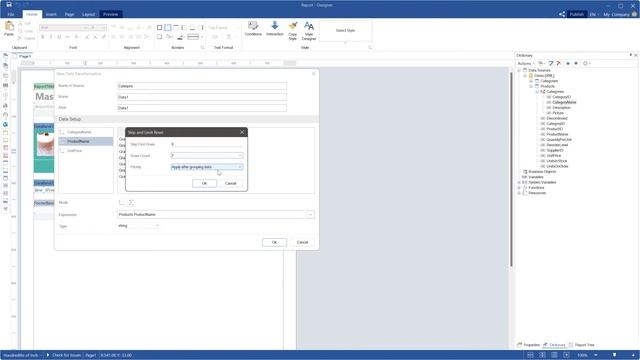
Task: Select the UnitPrice column in Data Setup
Action: tap(86, 151)
